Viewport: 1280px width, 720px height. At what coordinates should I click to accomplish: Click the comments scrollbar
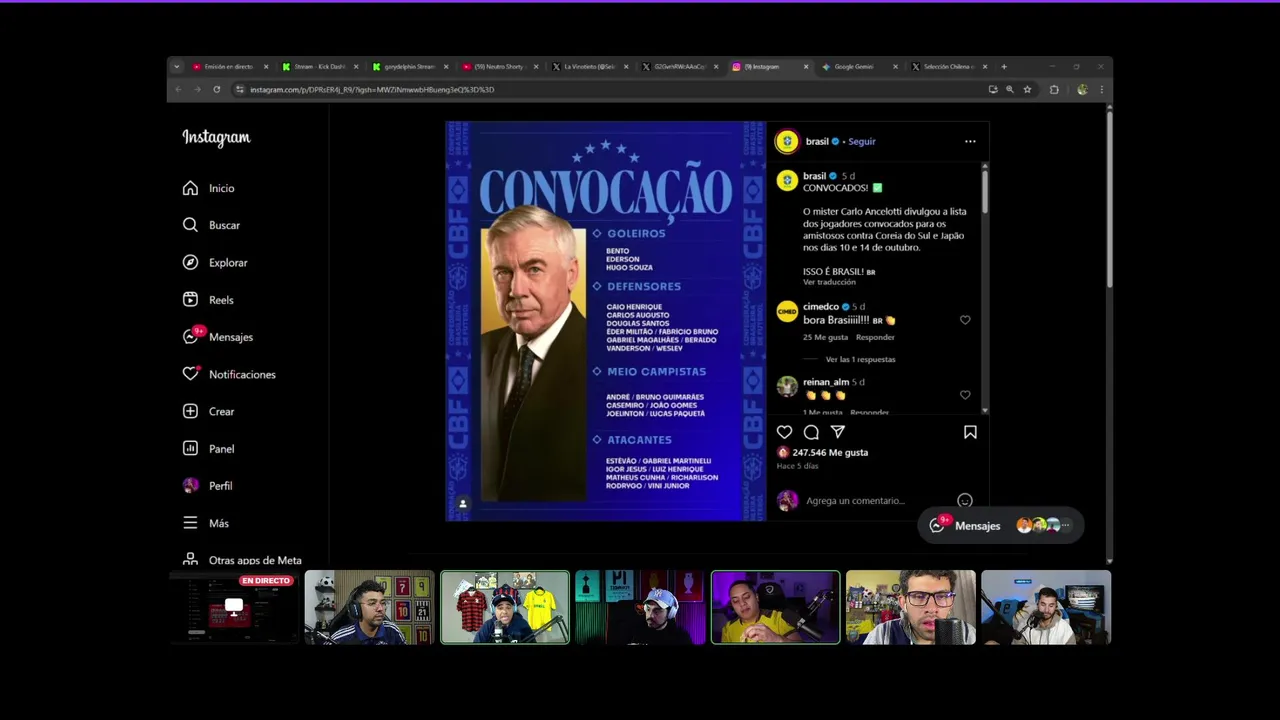(985, 190)
